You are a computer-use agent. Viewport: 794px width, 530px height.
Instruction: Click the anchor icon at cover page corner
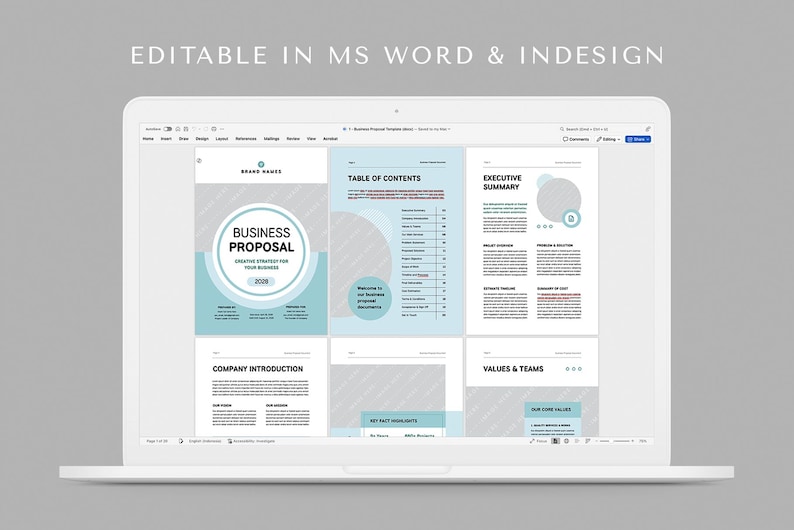pyautogui.click(x=199, y=160)
